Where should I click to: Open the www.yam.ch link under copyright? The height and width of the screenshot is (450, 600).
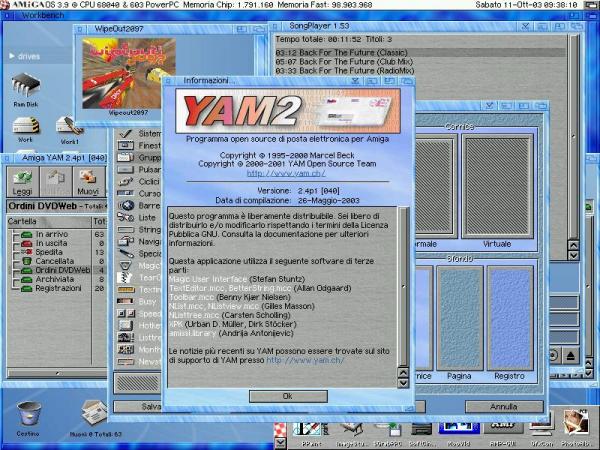286,173
